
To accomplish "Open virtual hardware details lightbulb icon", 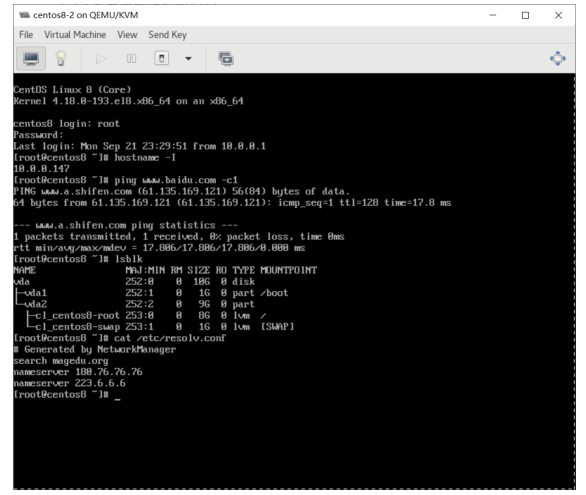I will 61,58.
